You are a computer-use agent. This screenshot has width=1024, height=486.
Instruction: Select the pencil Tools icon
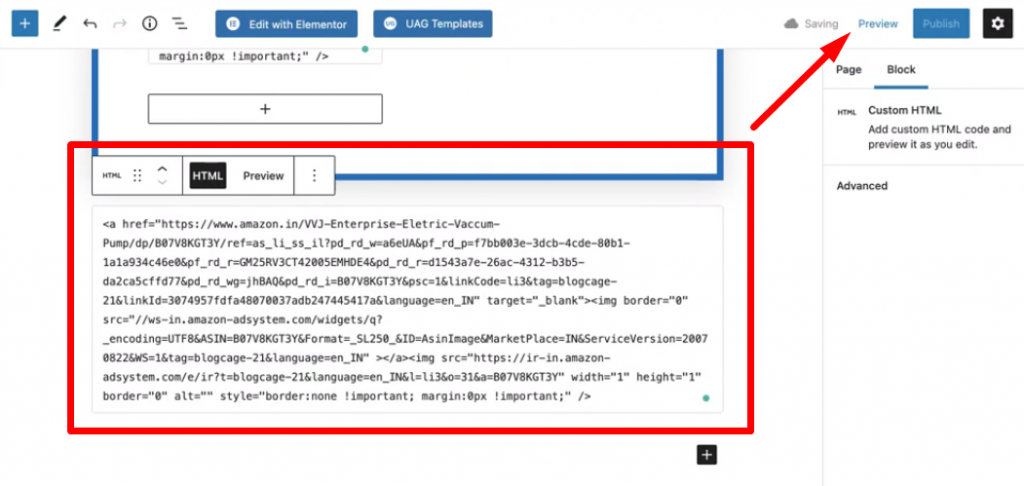coord(59,24)
